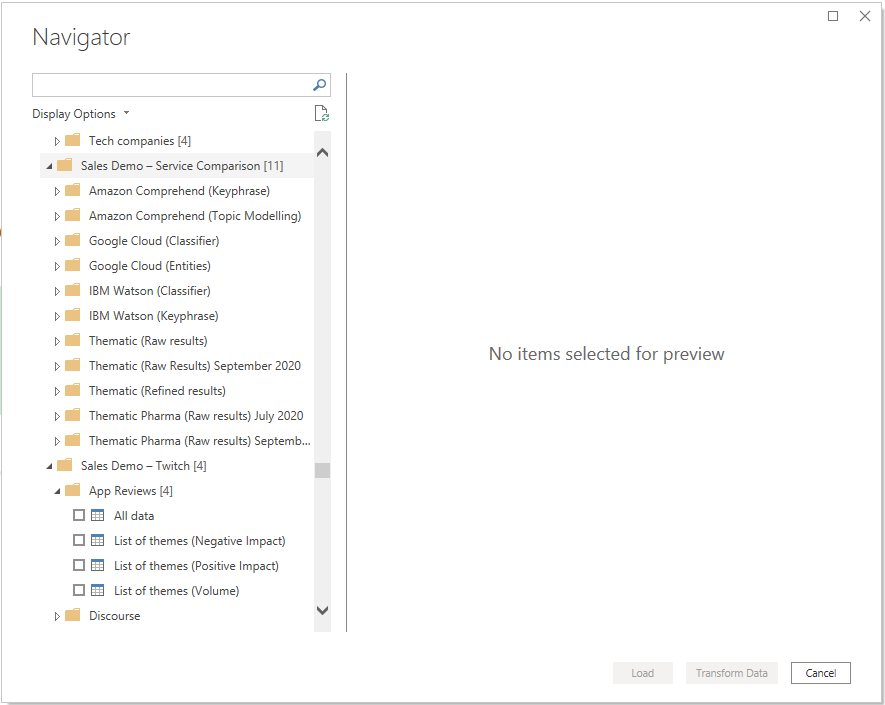
Task: Click the scroll down arrow in tree list
Action: 322,610
